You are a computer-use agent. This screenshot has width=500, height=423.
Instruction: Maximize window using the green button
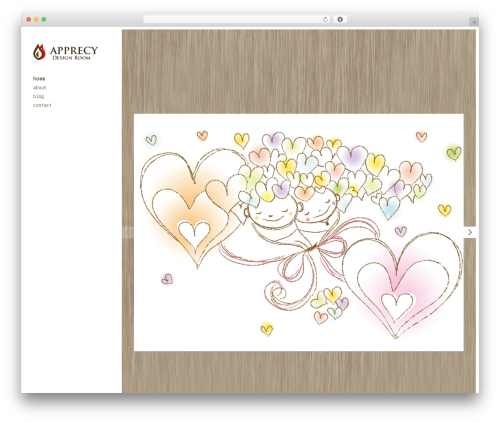click(x=44, y=19)
